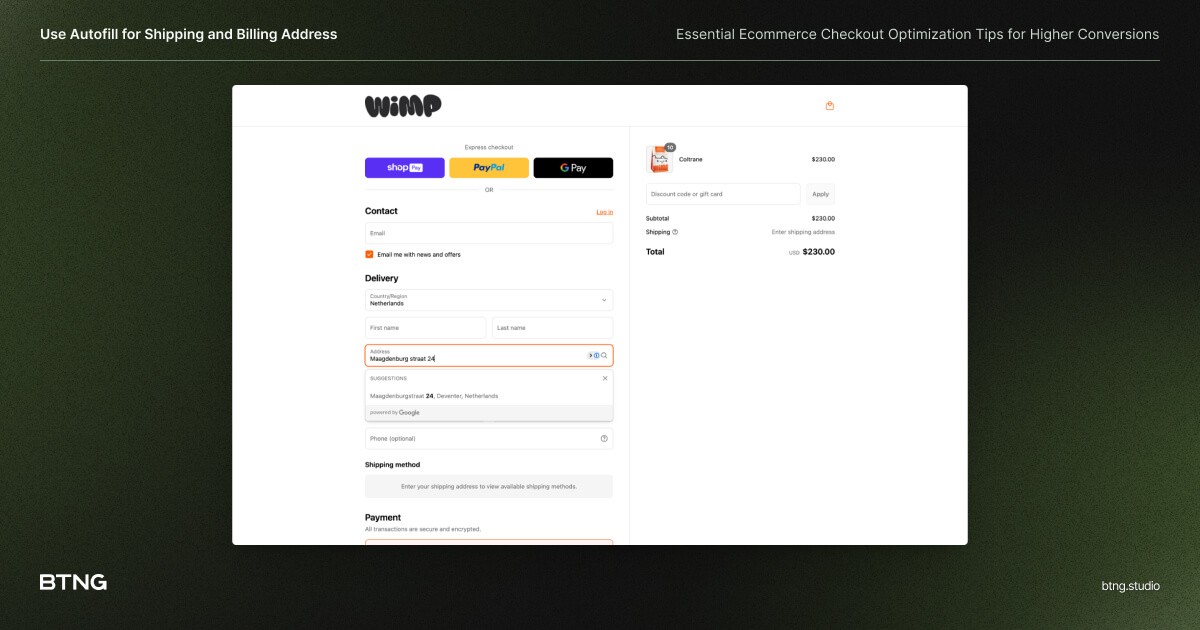Click the Payment section heading

(383, 517)
